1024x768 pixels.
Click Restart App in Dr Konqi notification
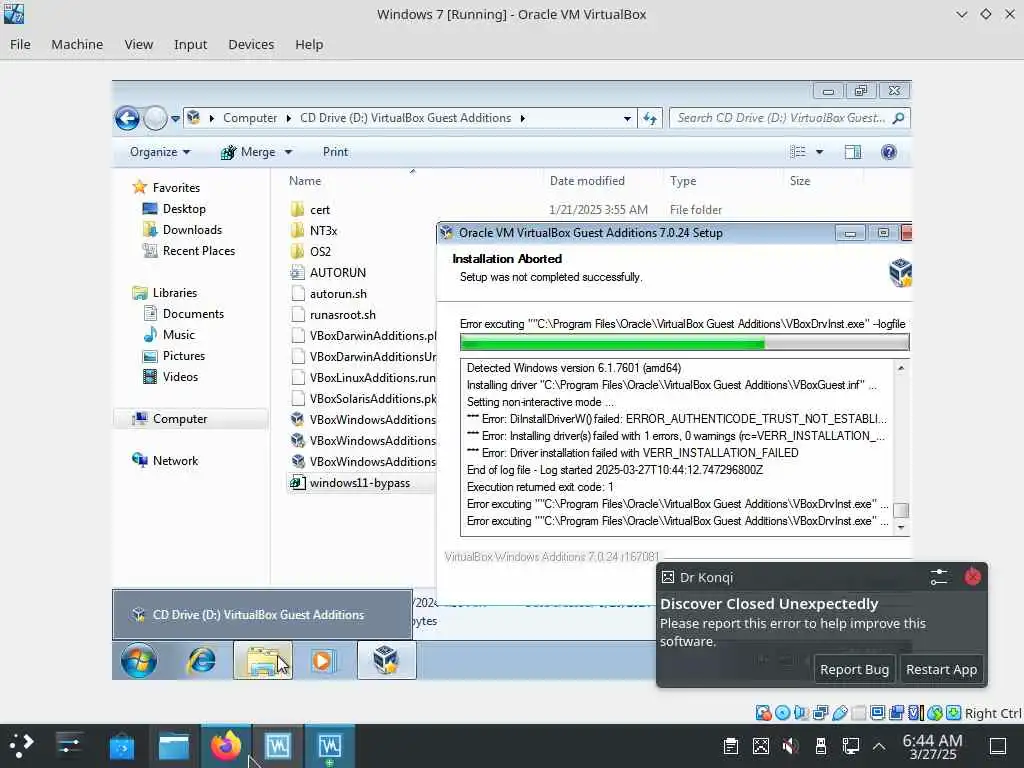941,669
